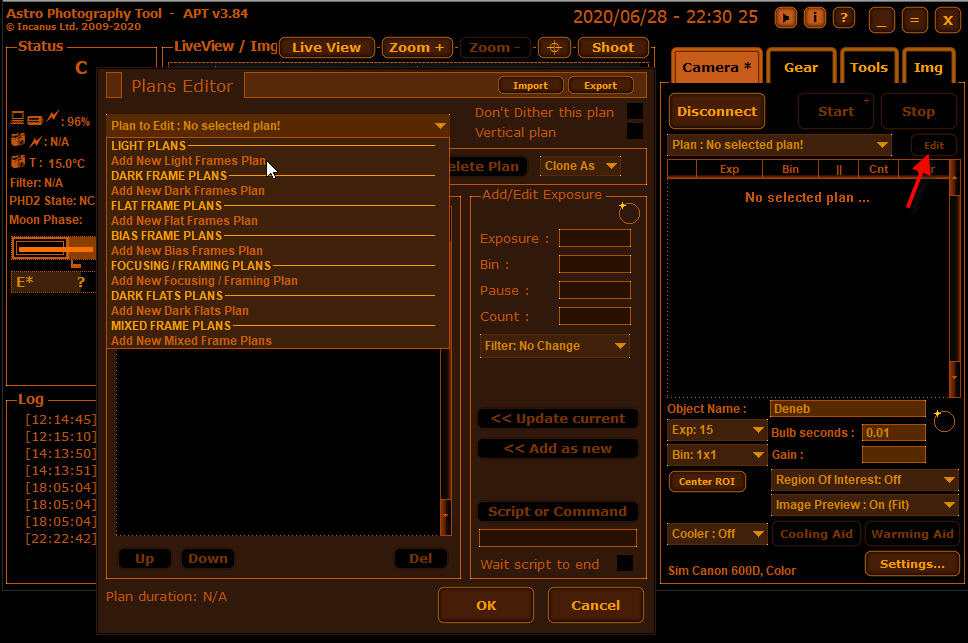Expand the Clone As dropdown
This screenshot has height=643, width=968.
(x=580, y=166)
